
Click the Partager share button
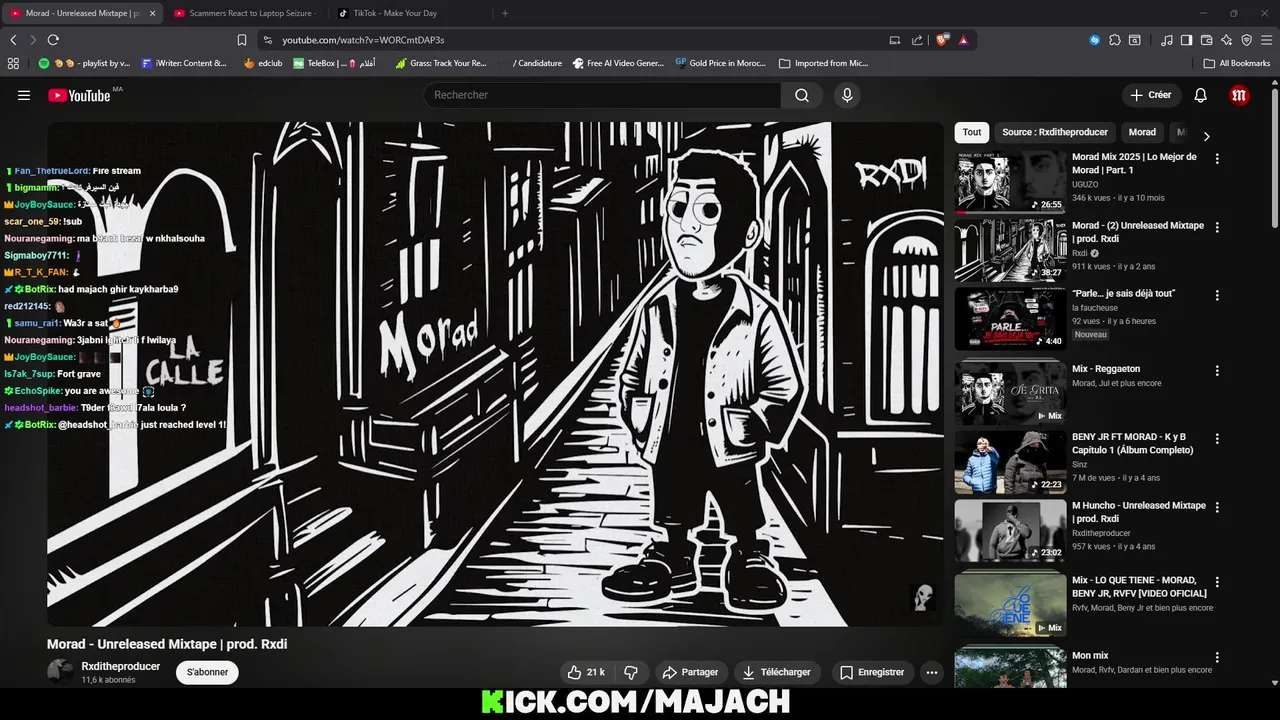coord(691,672)
